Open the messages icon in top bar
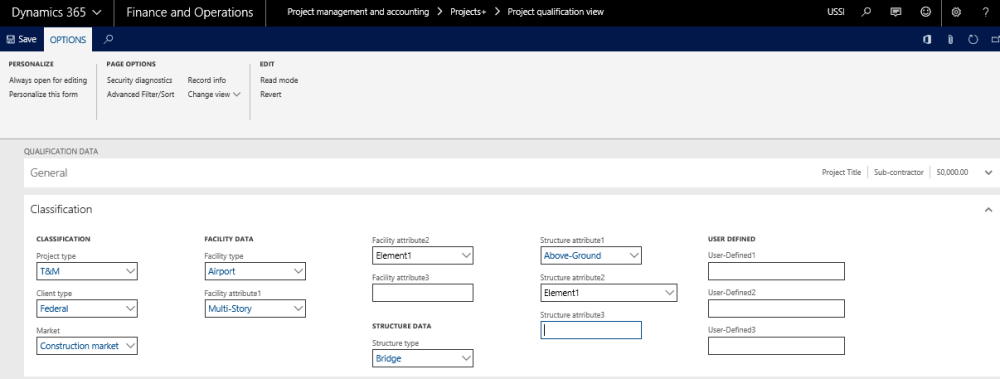Viewport: 1000px width, 379px height. coord(895,12)
